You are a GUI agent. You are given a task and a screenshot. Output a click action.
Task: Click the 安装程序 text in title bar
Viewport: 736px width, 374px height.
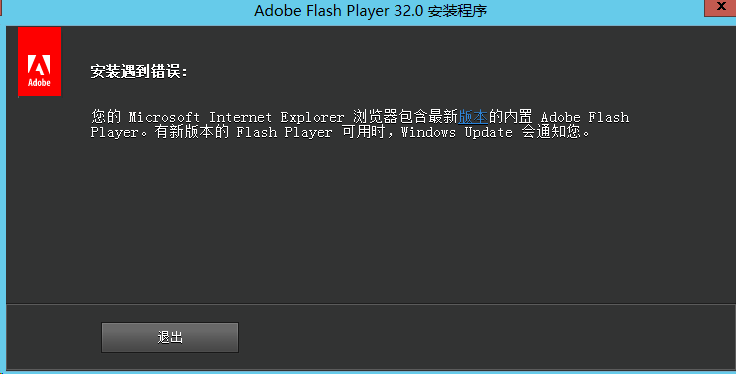tap(457, 10)
